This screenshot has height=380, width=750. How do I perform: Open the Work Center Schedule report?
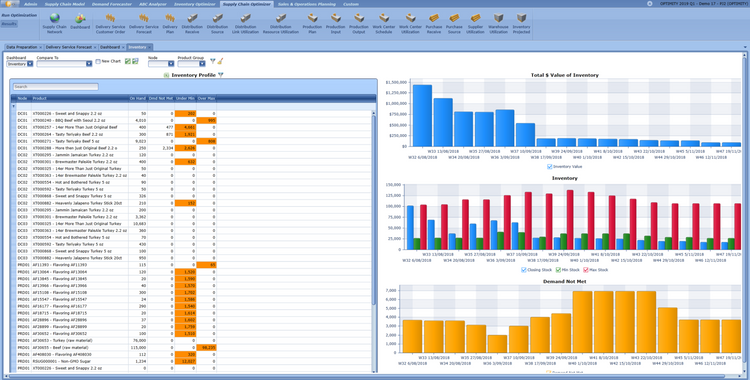tap(384, 23)
